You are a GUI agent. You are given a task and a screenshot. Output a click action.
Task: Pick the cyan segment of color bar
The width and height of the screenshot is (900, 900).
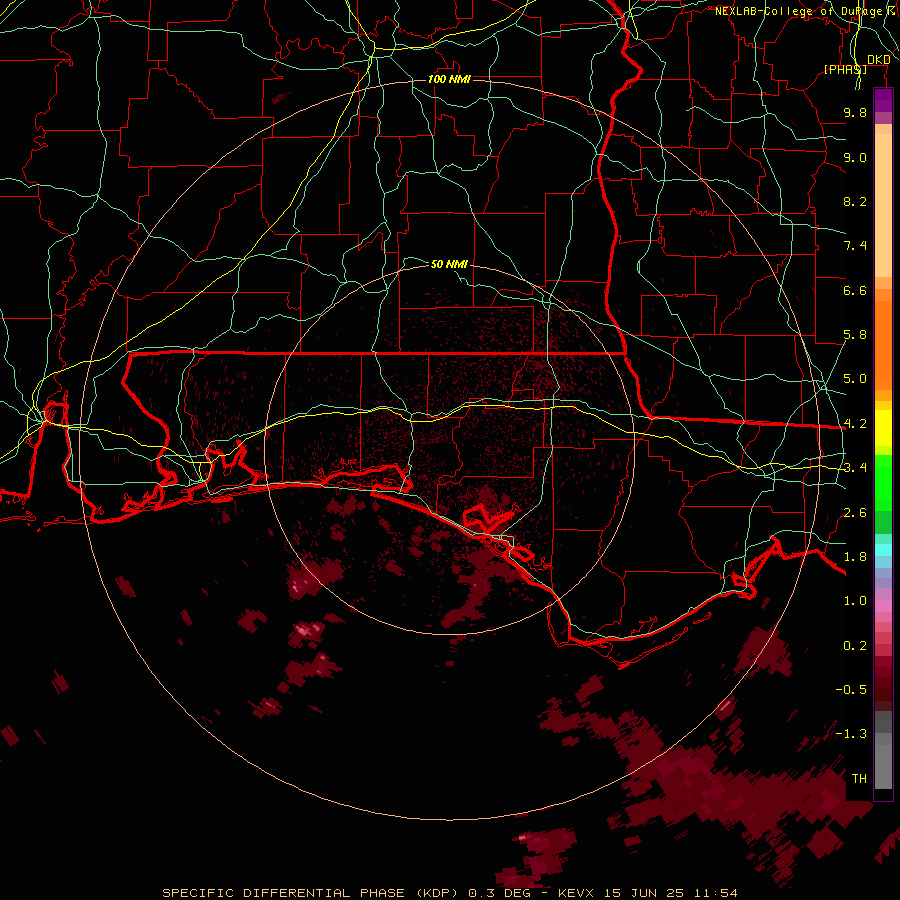[x=883, y=550]
